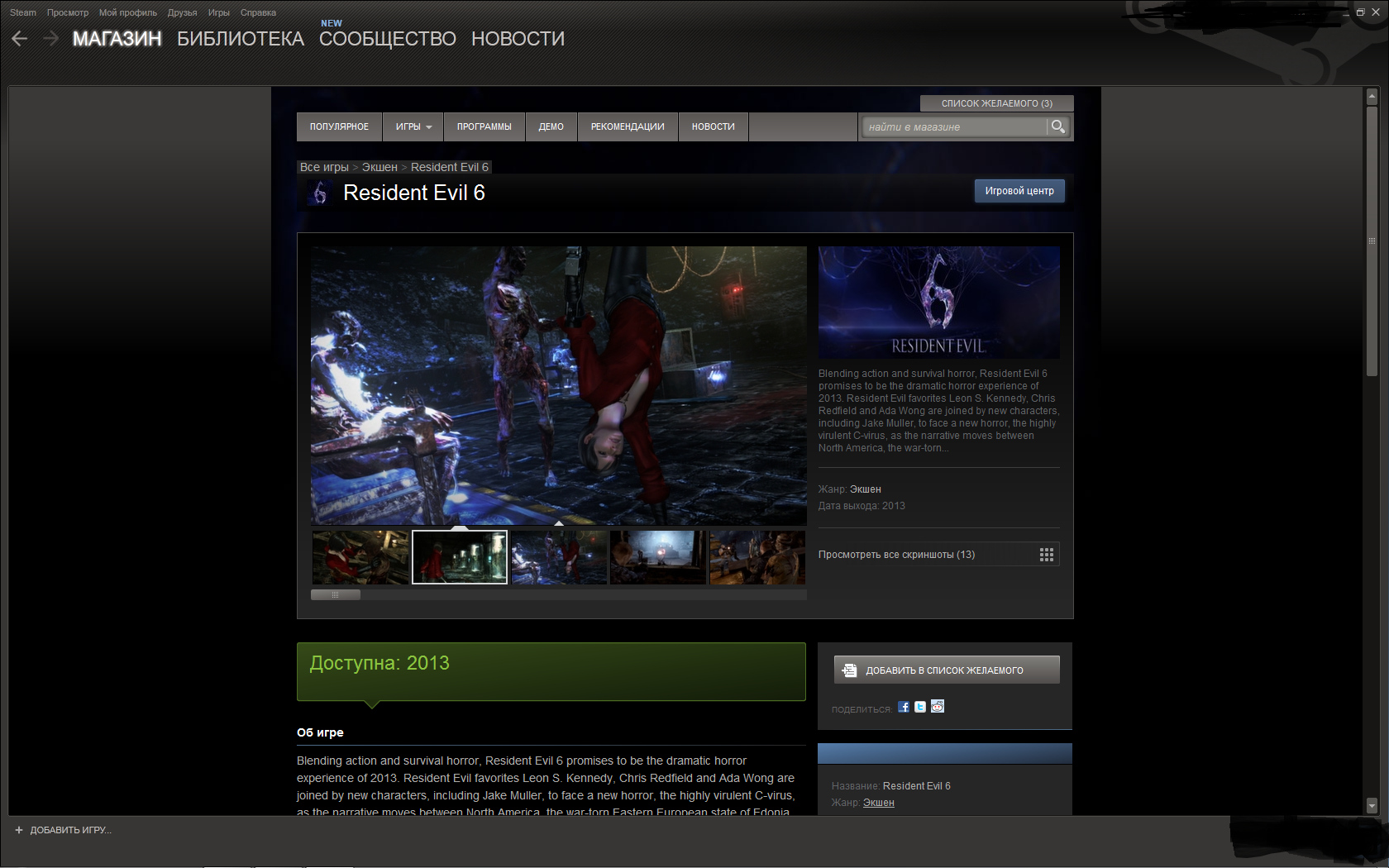The height and width of the screenshot is (868, 1389).
Task: Open the Рекомендации store tab
Action: [628, 126]
